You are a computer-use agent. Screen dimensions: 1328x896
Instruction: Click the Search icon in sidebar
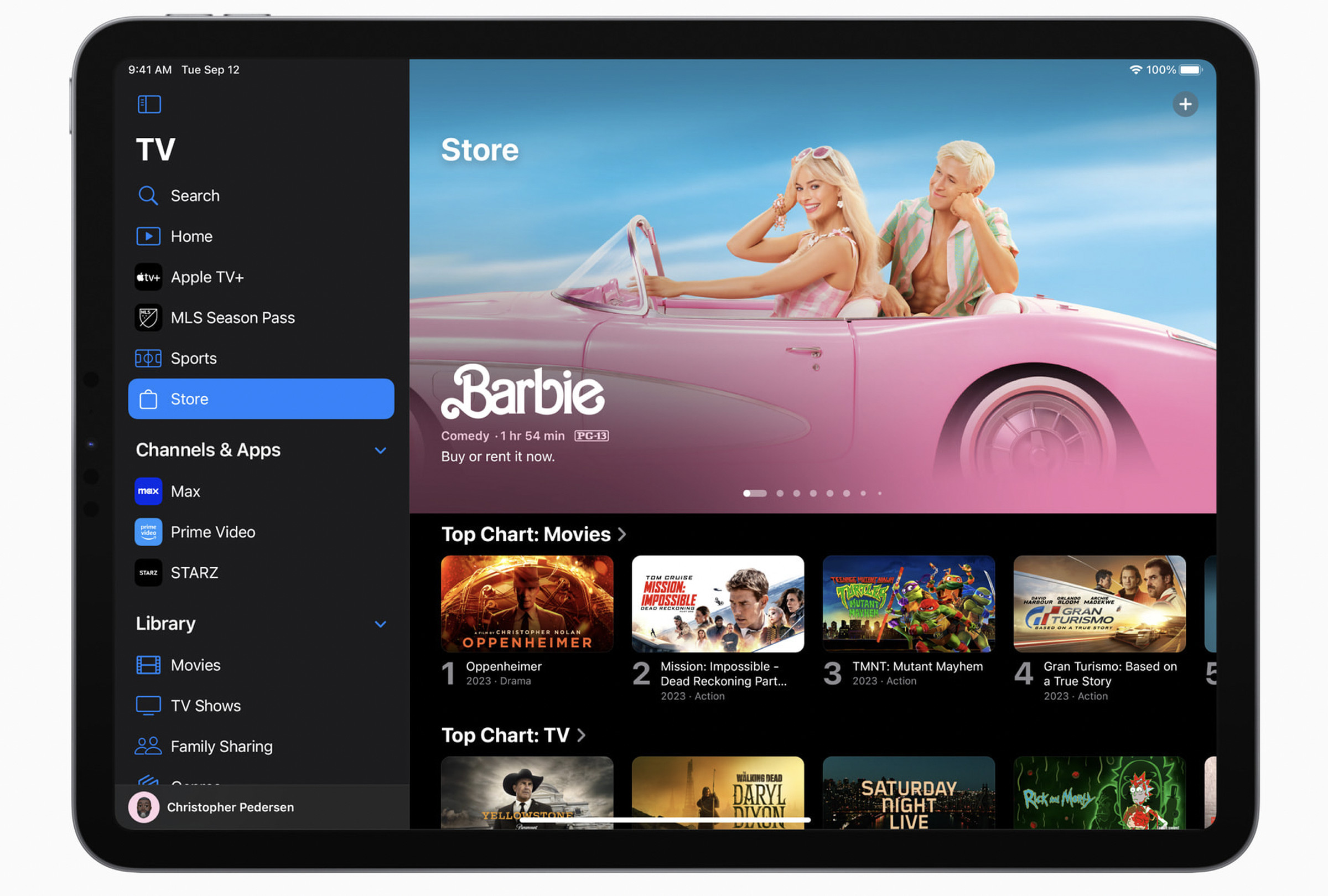click(x=147, y=195)
